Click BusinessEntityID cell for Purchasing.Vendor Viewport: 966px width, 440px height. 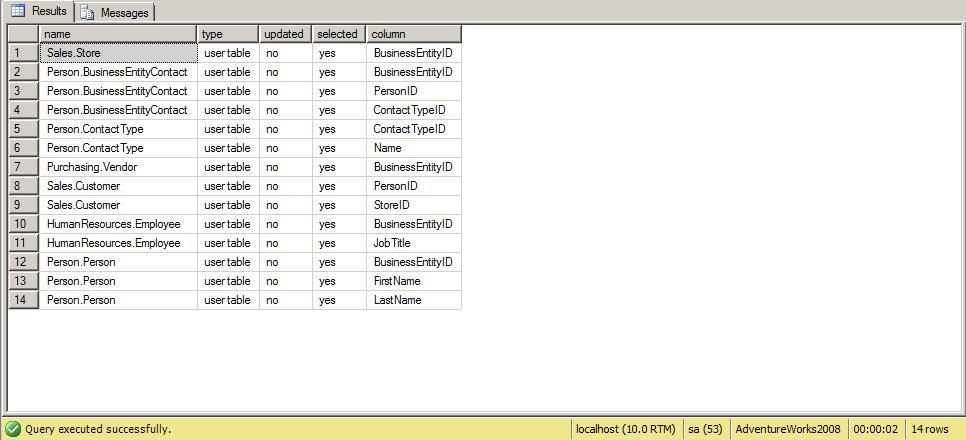click(413, 167)
